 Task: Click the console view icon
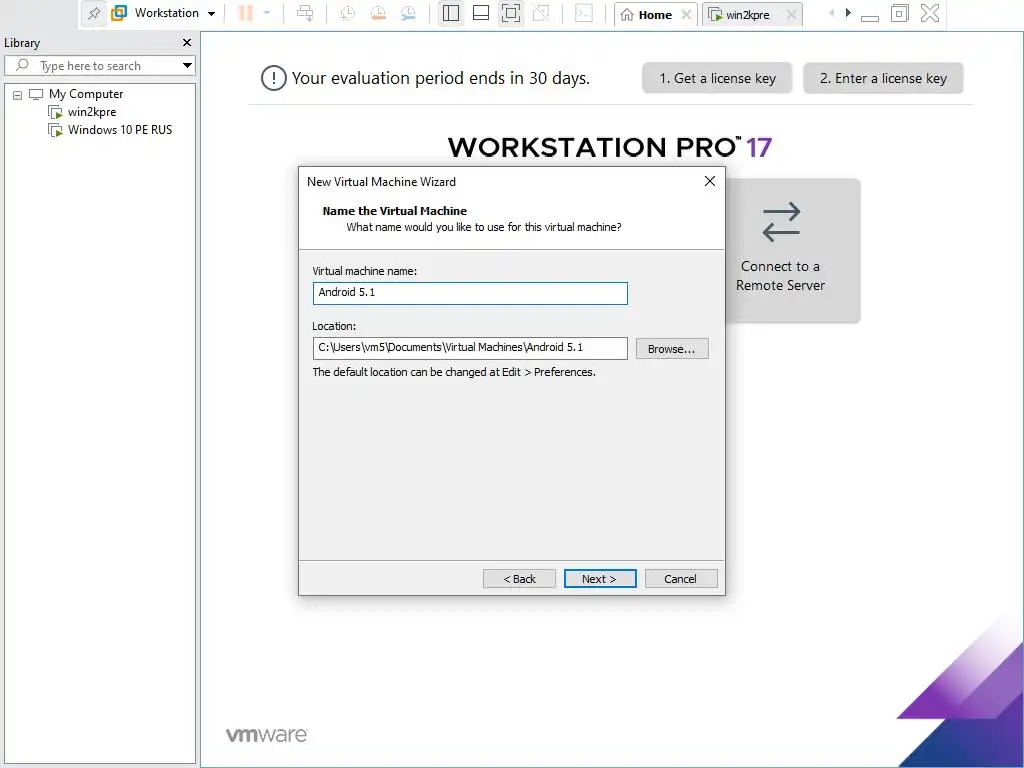(584, 13)
